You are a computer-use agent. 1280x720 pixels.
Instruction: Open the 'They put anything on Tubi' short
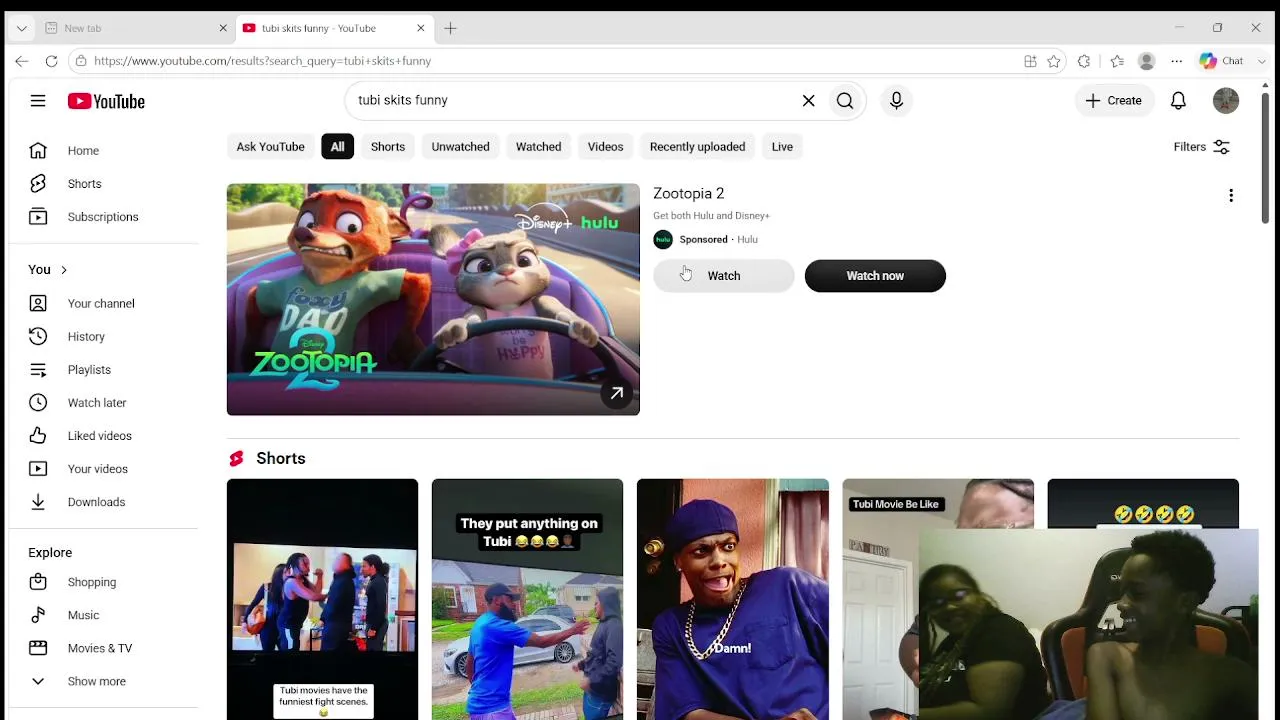pos(527,599)
